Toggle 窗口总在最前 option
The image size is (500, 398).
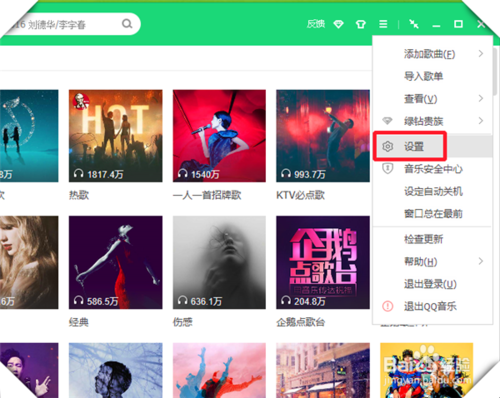pos(432,213)
